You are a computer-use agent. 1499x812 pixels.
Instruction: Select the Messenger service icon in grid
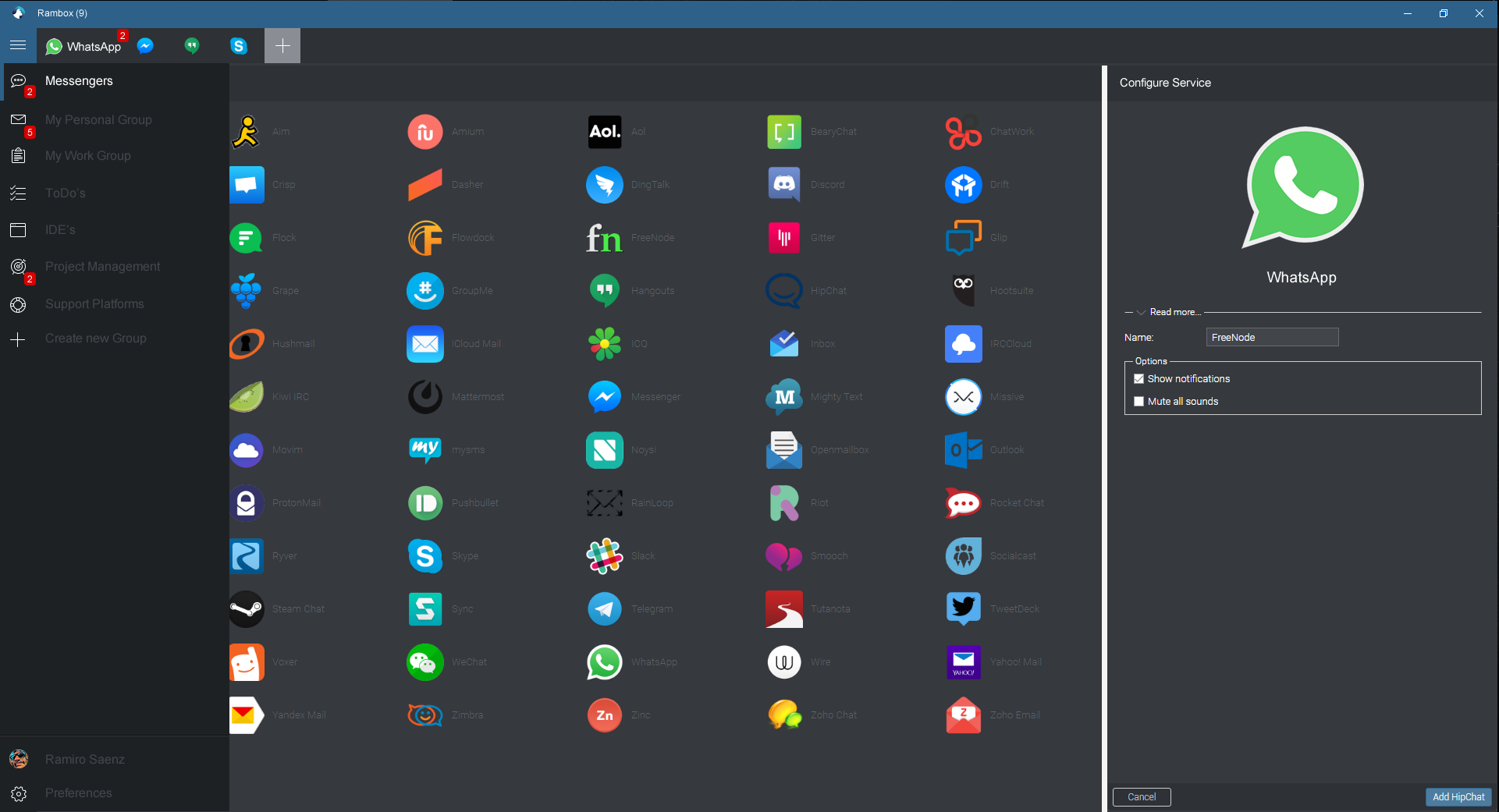pos(605,397)
